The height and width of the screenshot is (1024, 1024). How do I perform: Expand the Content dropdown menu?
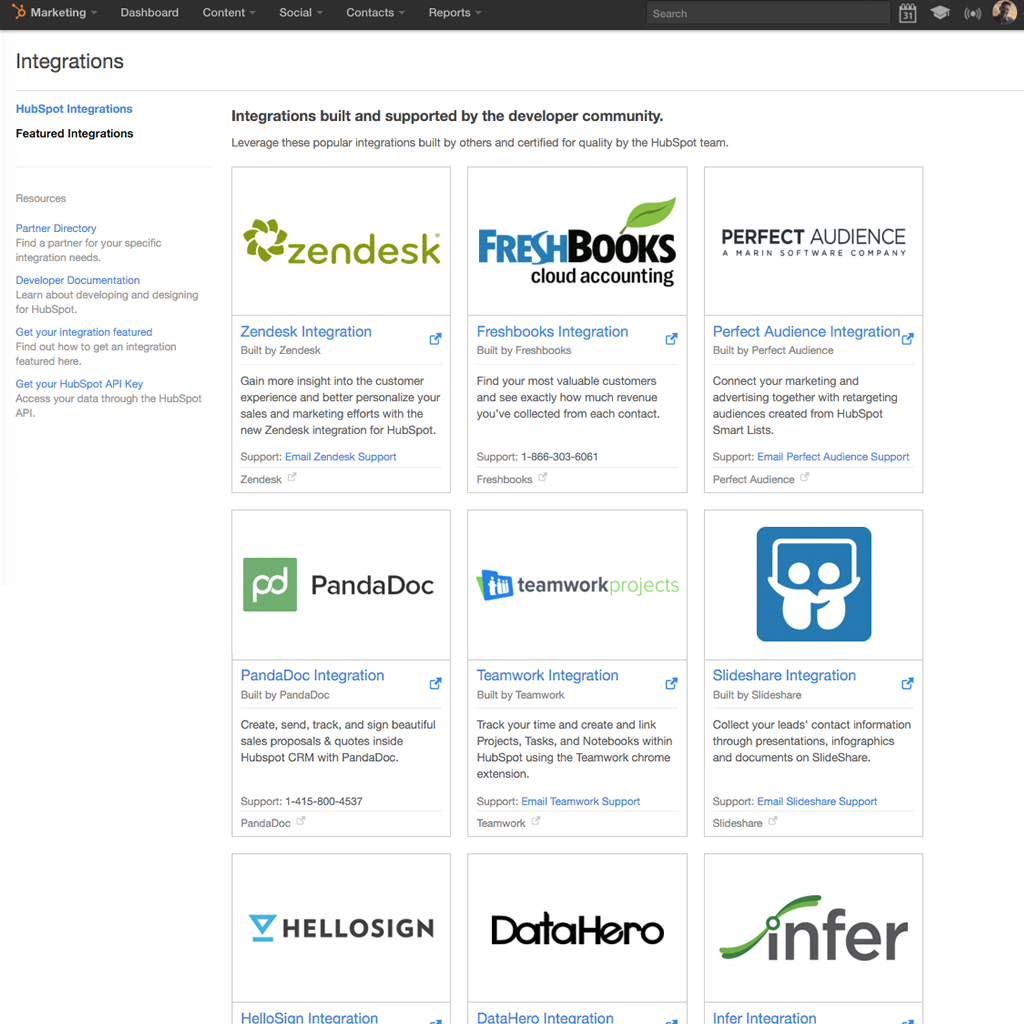[x=229, y=12]
